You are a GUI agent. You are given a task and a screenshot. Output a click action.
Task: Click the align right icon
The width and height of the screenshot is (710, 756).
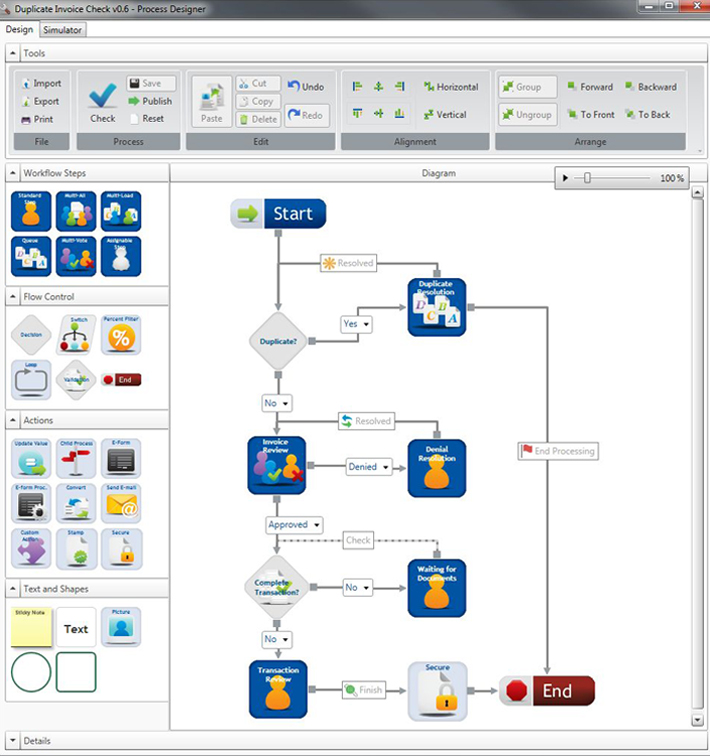pyautogui.click(x=400, y=86)
